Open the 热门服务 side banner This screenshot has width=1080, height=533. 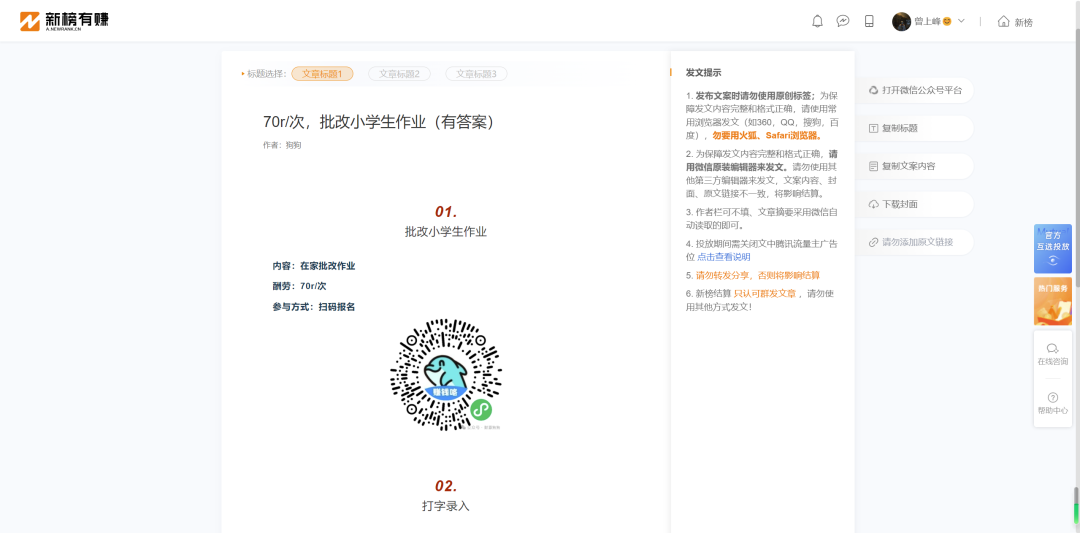pyautogui.click(x=1052, y=301)
